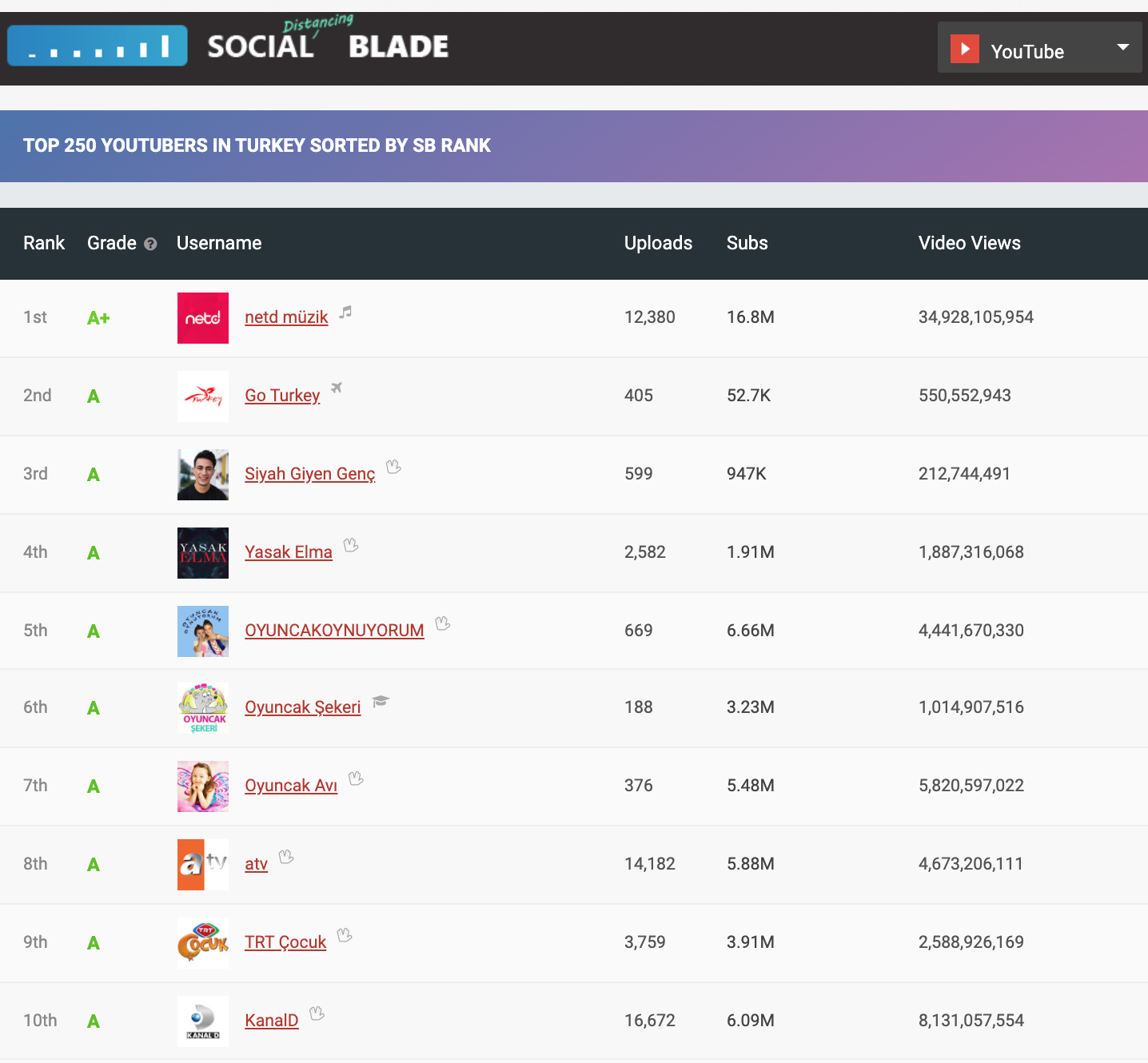Click the Oyuncak Şekeri channel avatar
The width and height of the screenshot is (1148, 1063).
203,708
